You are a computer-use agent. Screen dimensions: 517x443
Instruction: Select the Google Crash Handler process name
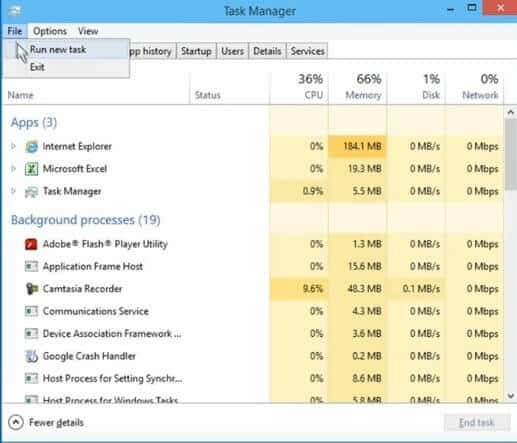coord(89,356)
